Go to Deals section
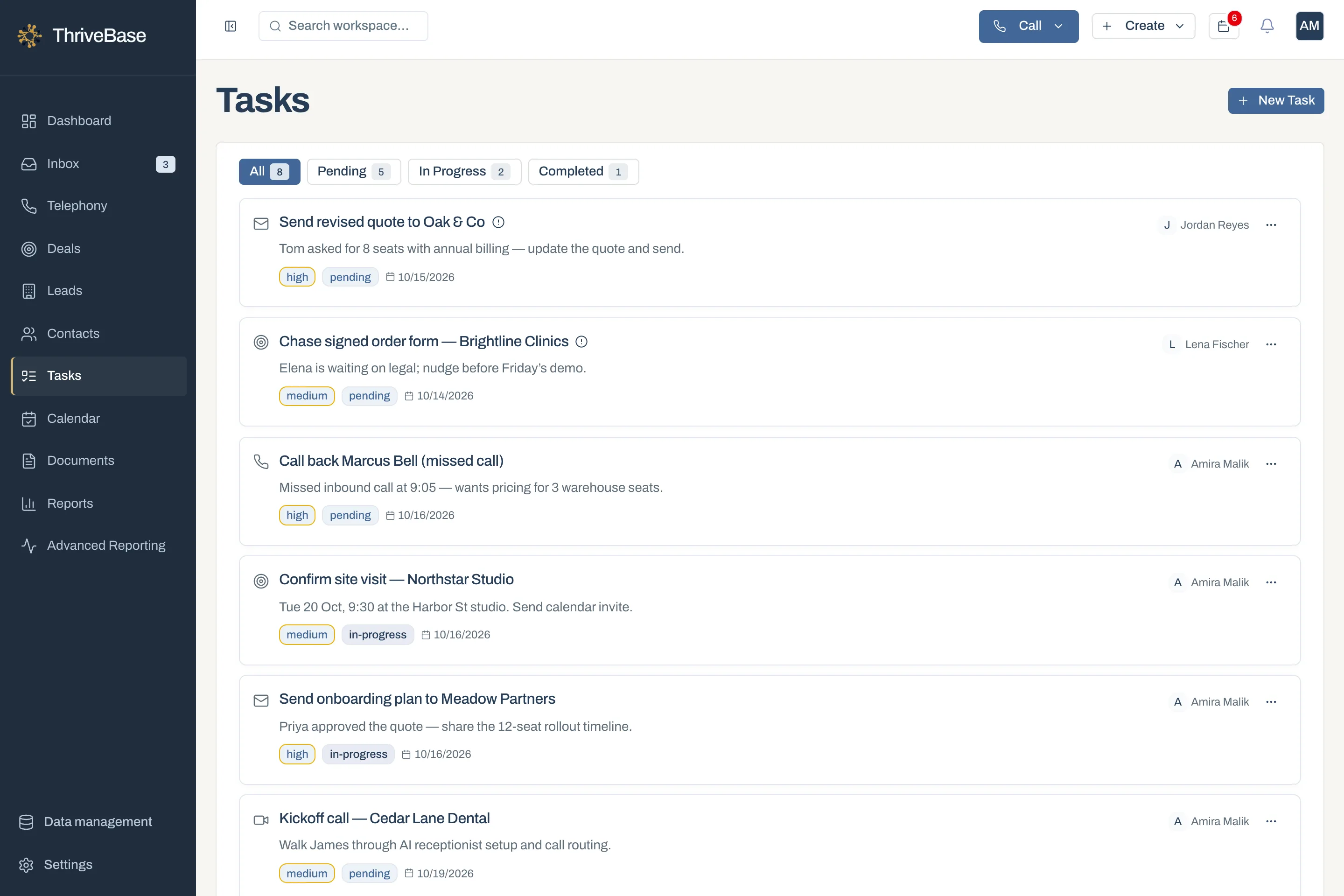Screen dimensions: 1344x896 99,249
